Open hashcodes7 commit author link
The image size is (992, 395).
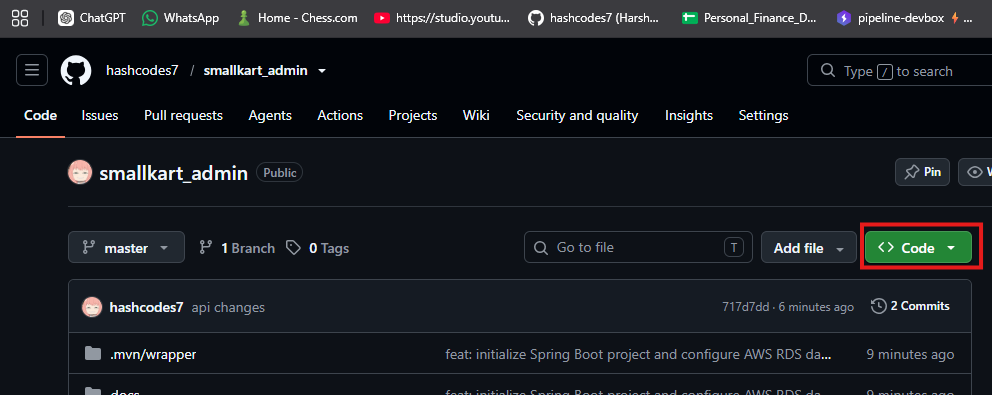146,308
